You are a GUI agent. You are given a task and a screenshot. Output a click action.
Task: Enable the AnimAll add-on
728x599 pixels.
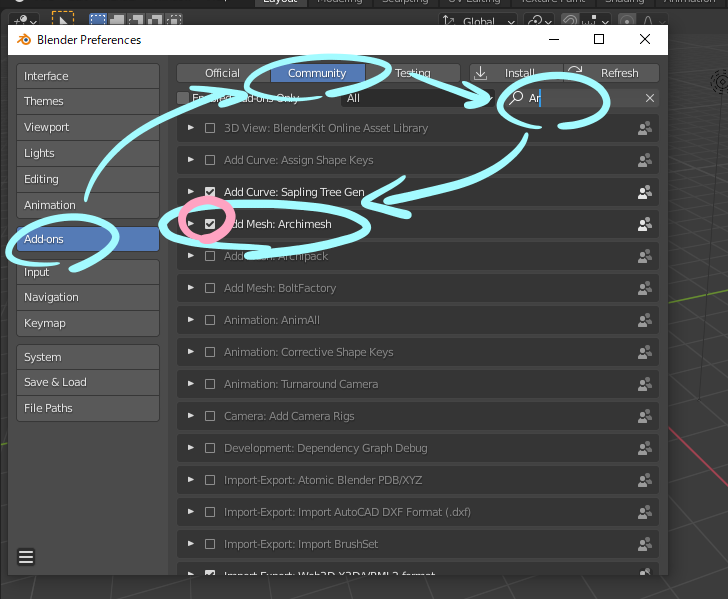[210, 320]
